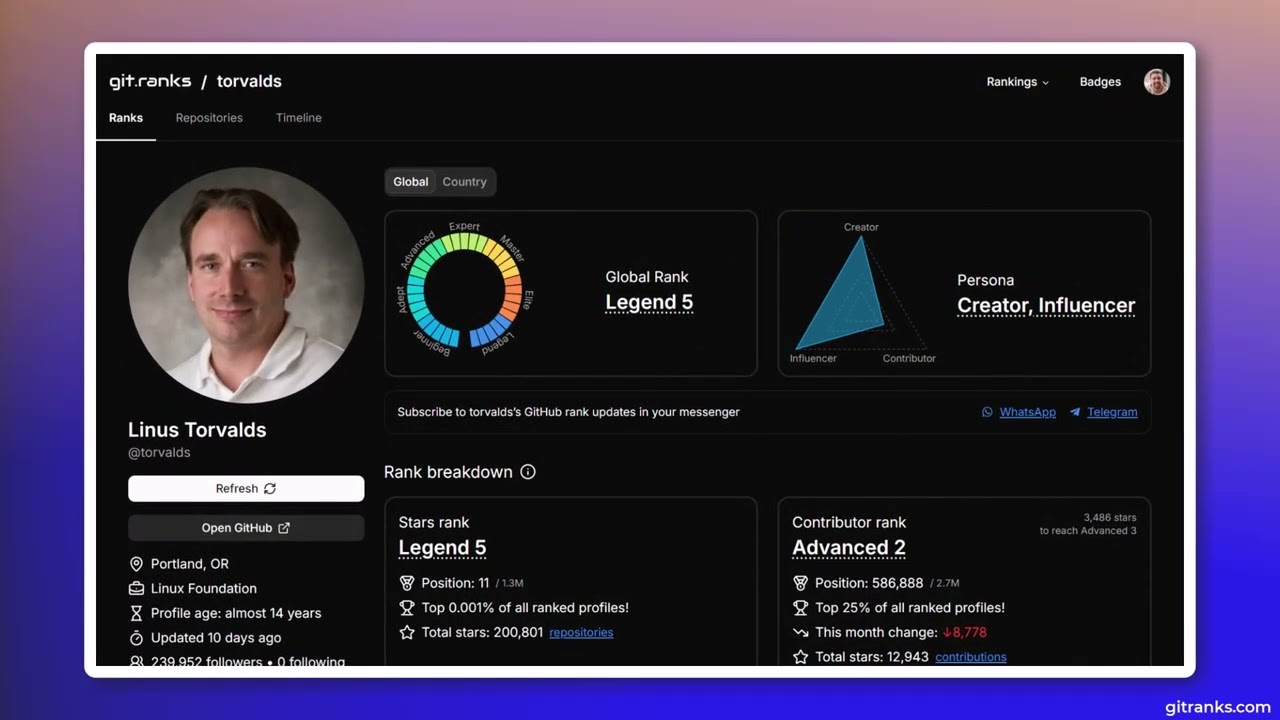Click the WhatsApp icon
Image resolution: width=1280 pixels, height=720 pixels.
(x=987, y=412)
